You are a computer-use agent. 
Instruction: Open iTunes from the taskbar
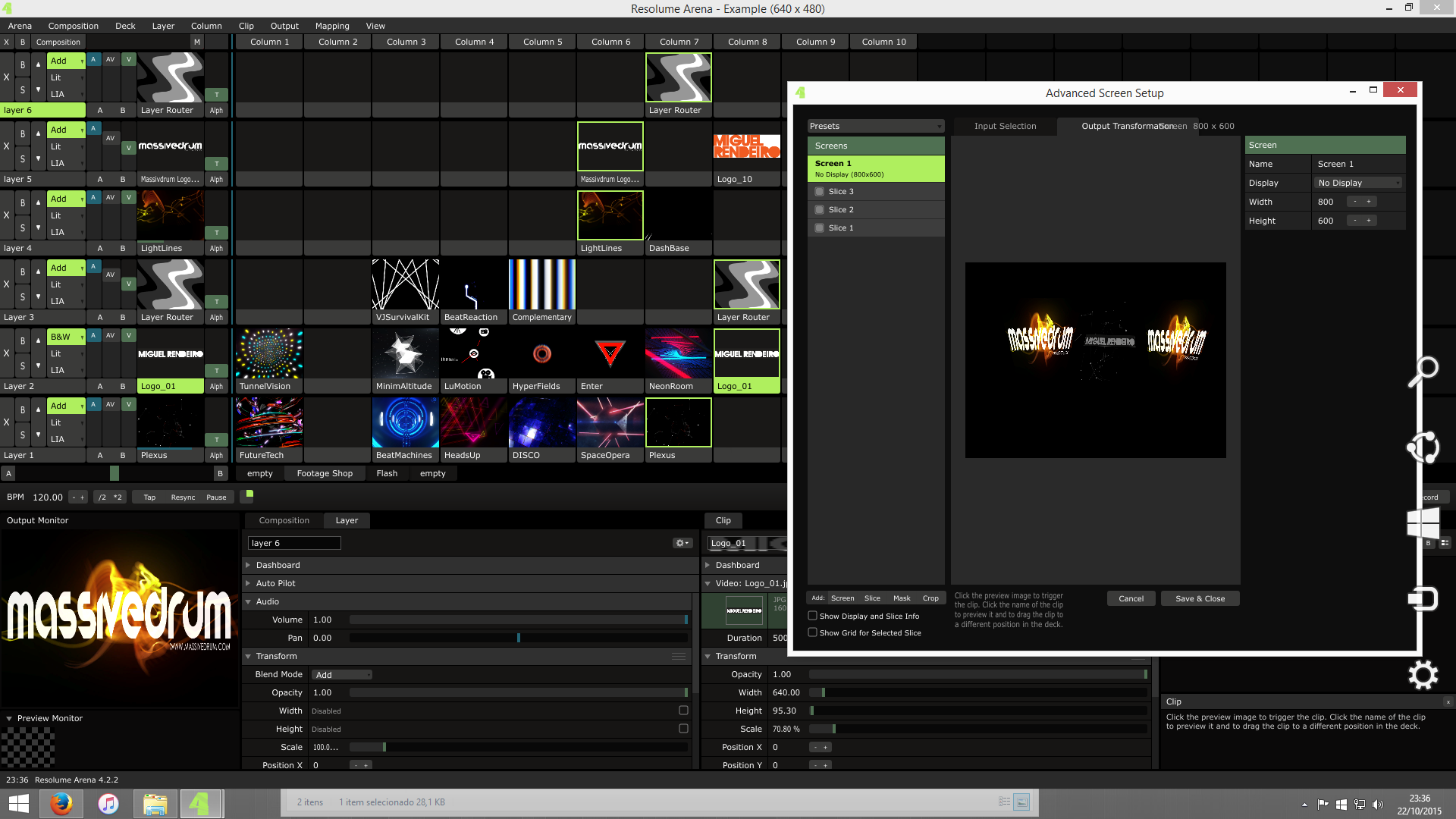tap(108, 803)
